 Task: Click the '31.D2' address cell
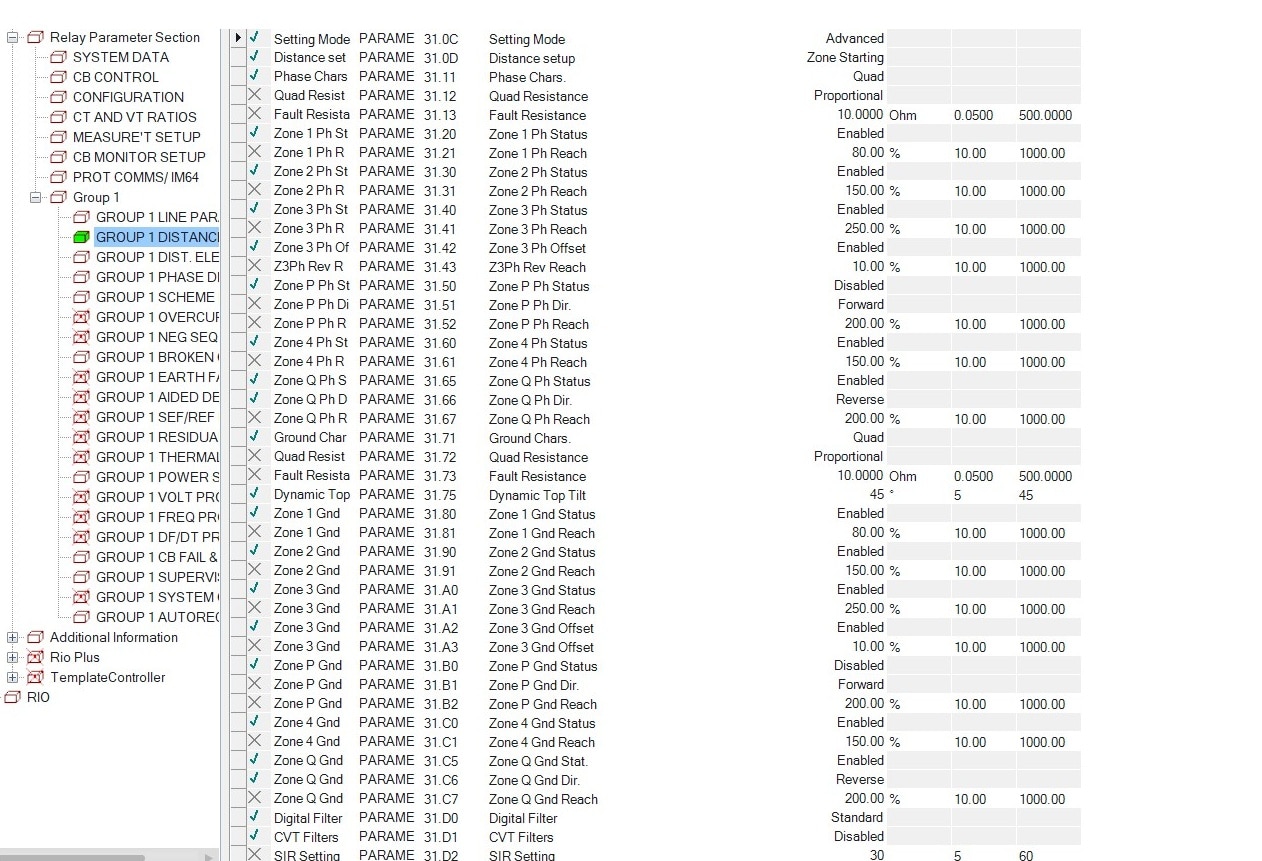coord(441,855)
